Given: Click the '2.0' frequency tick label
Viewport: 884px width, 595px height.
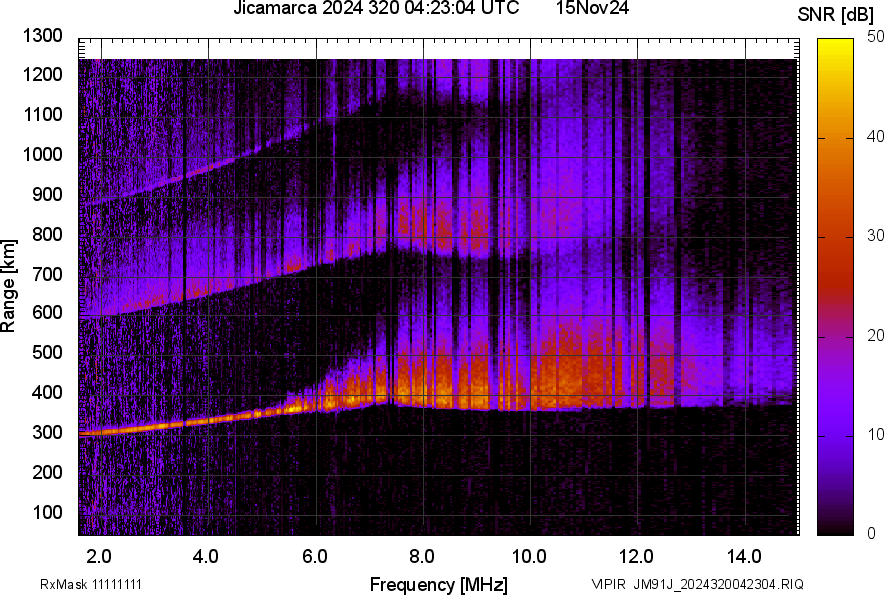Looking at the screenshot, I should (x=99, y=553).
